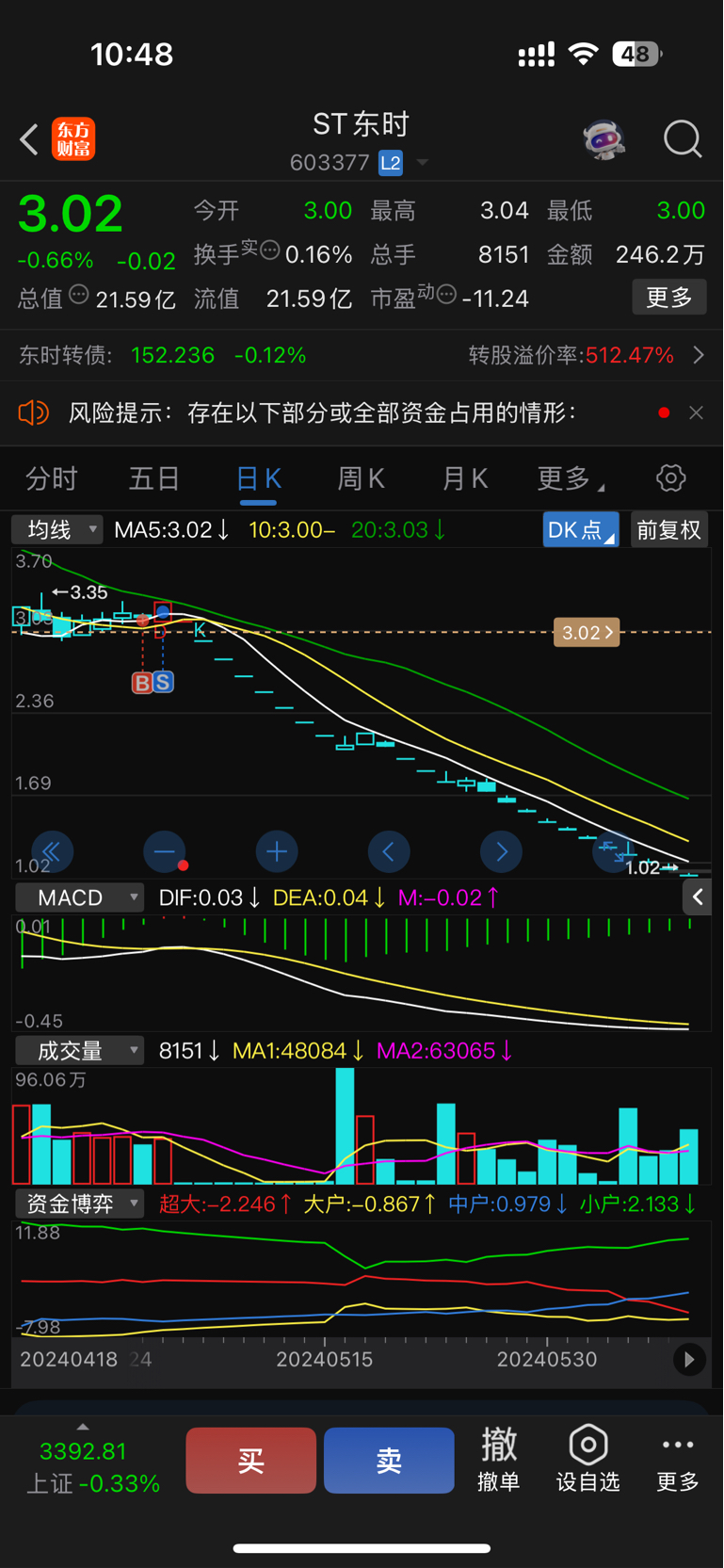Tap the MA1:48084 volume label

298,1050
